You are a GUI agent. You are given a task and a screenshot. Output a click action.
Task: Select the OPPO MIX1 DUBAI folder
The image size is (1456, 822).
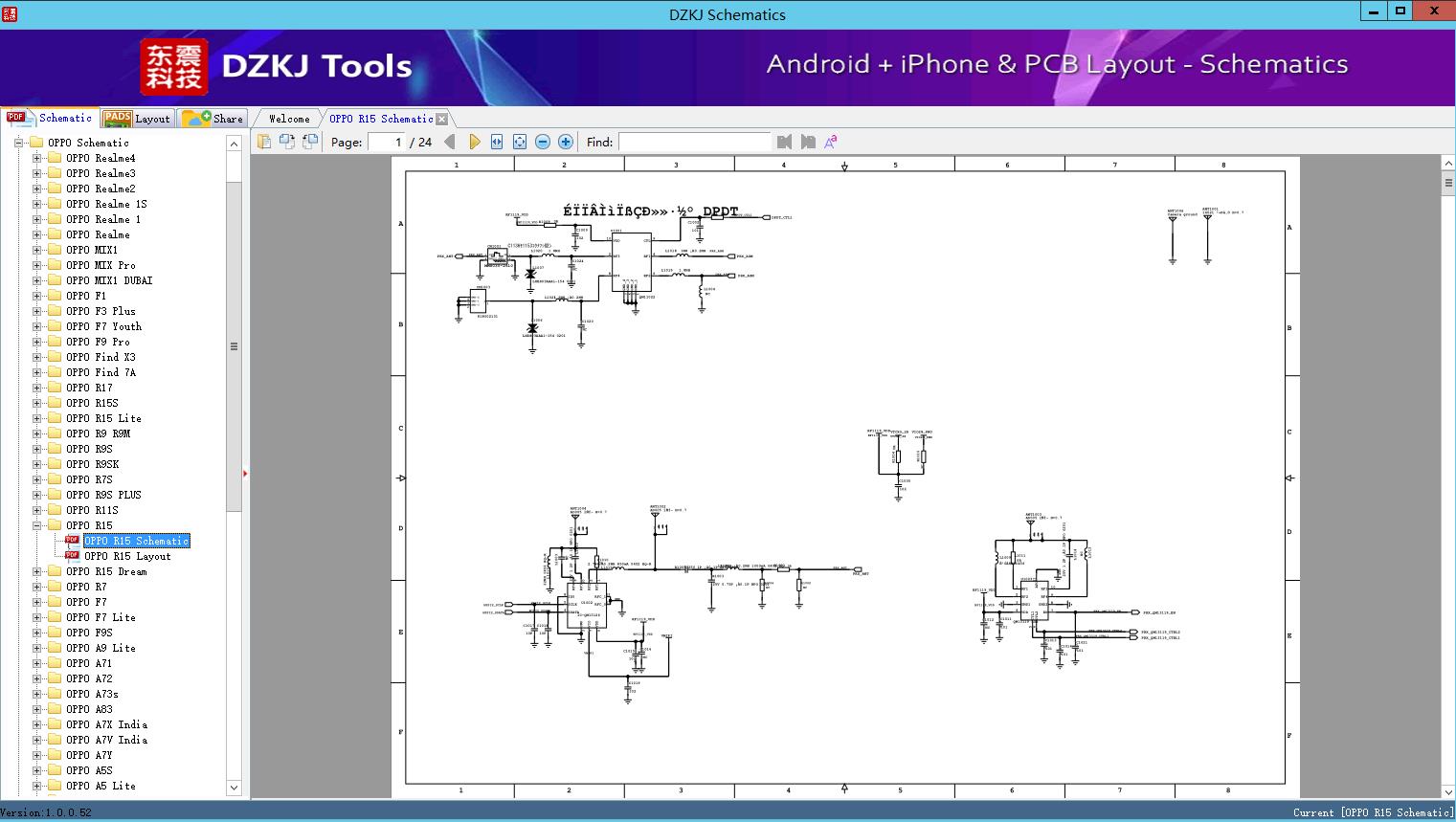(x=109, y=280)
